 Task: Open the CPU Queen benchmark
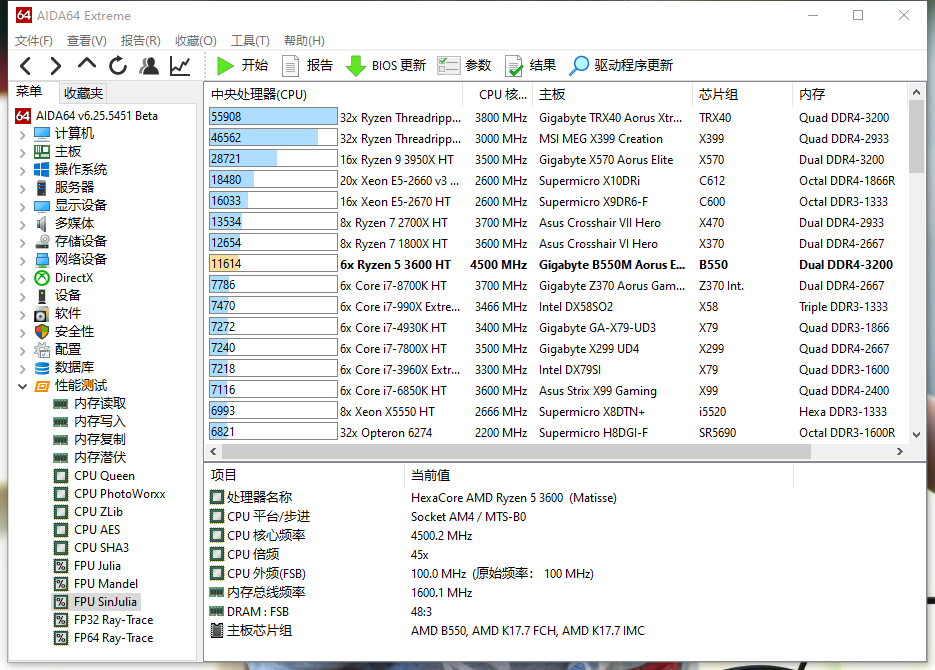click(94, 476)
